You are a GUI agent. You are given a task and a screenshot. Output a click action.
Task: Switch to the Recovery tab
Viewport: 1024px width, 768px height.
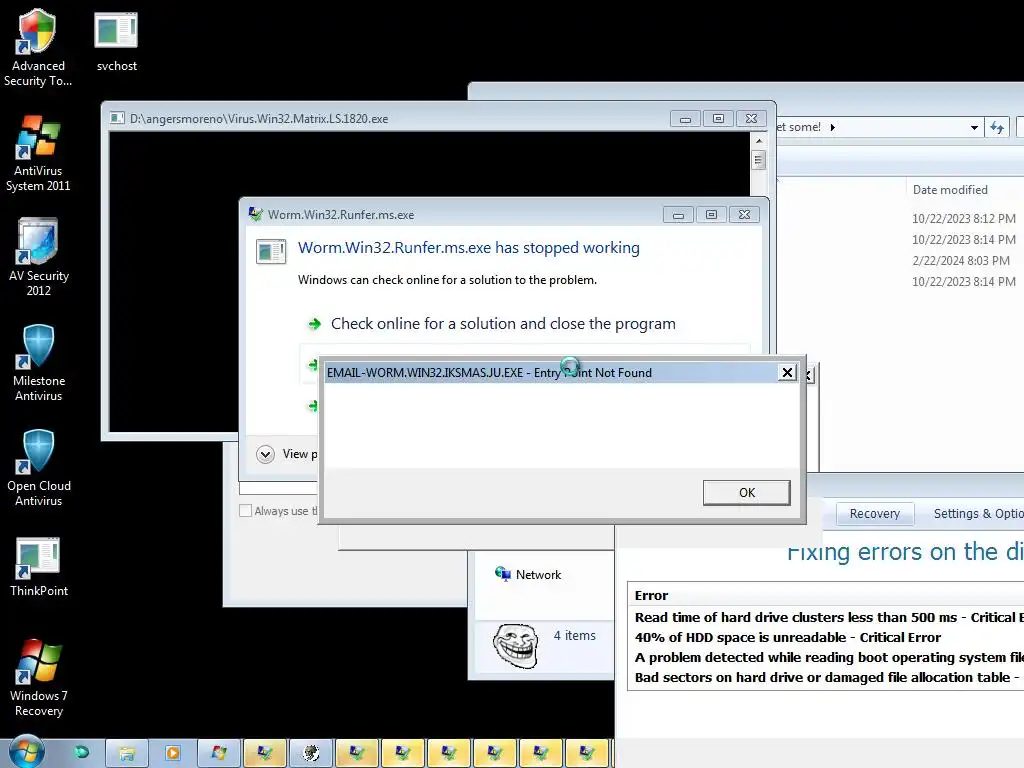(x=874, y=514)
